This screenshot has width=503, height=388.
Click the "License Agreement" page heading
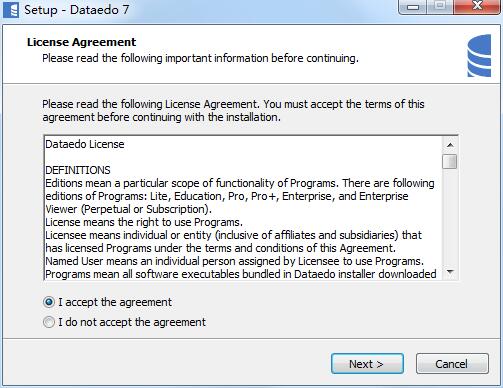[x=81, y=42]
